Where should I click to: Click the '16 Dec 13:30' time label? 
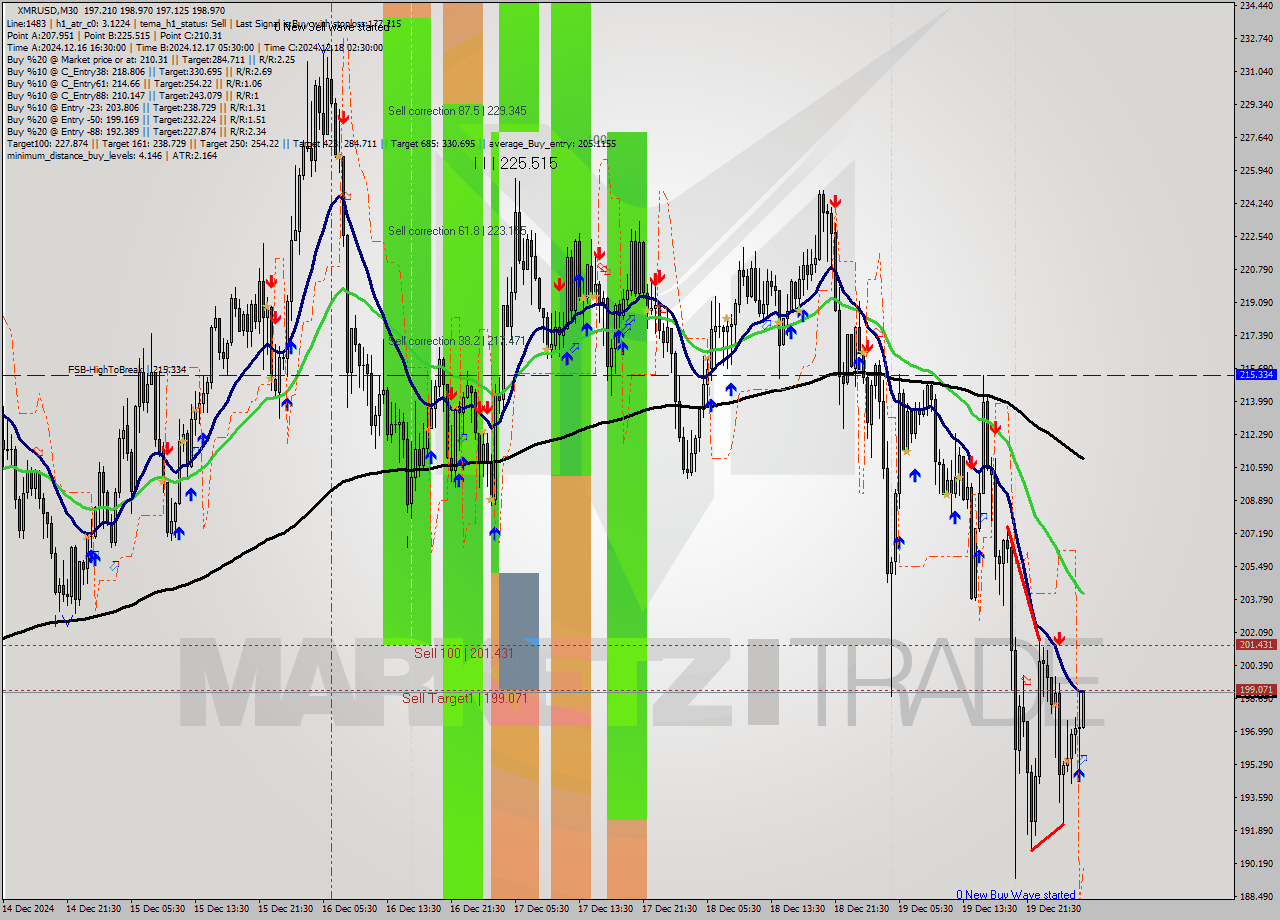point(413,909)
